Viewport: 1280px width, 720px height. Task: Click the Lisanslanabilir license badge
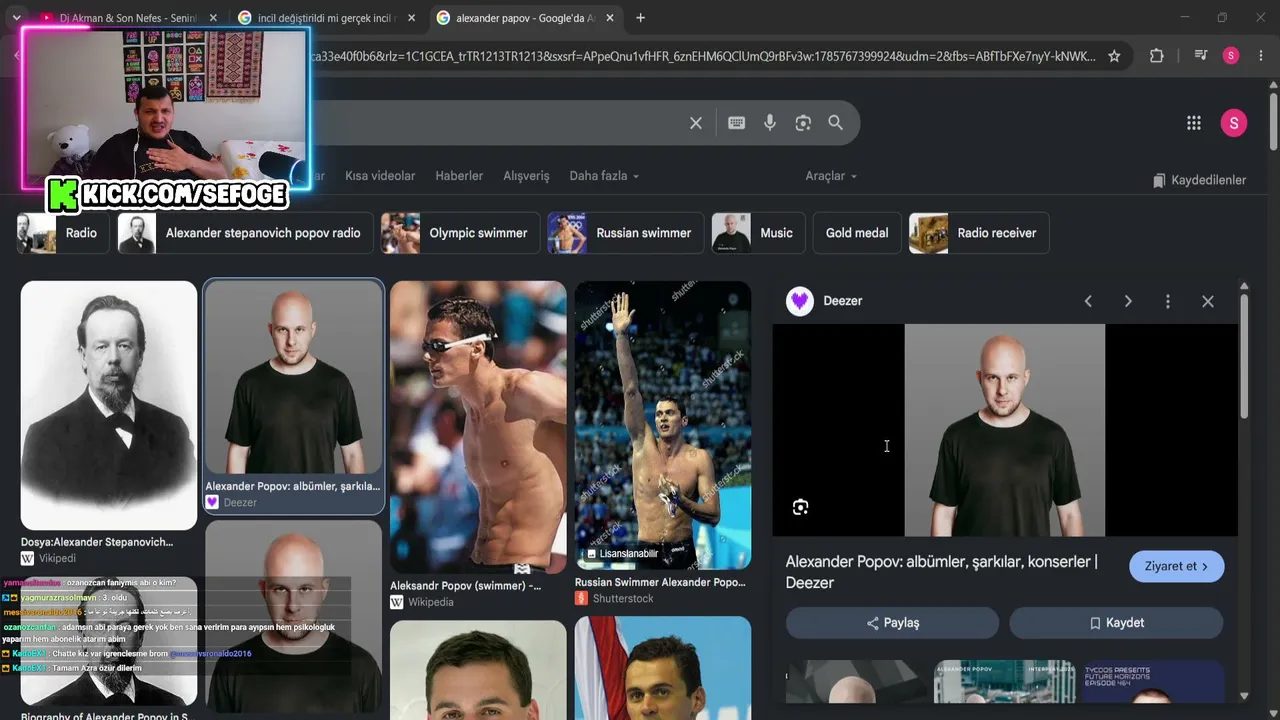tap(622, 553)
